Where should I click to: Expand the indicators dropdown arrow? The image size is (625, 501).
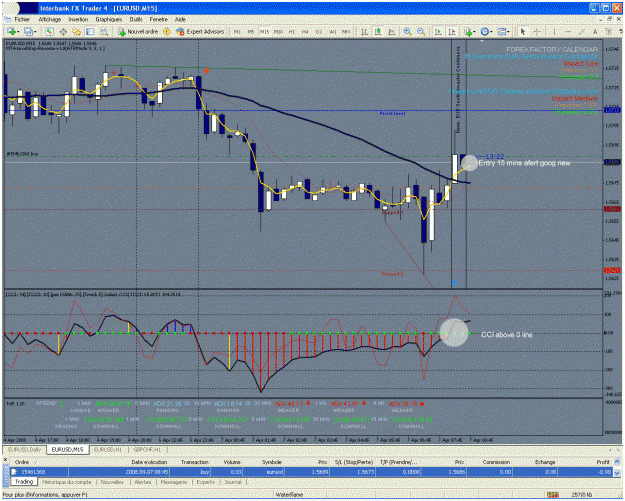tap(475, 32)
